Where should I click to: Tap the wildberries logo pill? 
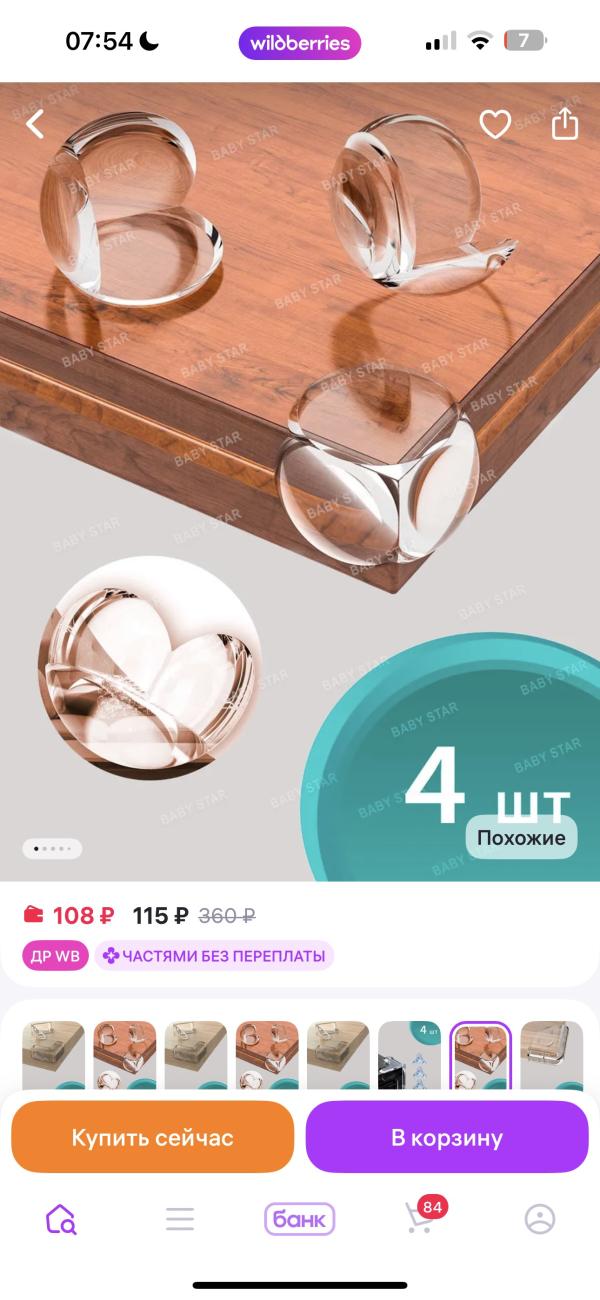click(300, 43)
